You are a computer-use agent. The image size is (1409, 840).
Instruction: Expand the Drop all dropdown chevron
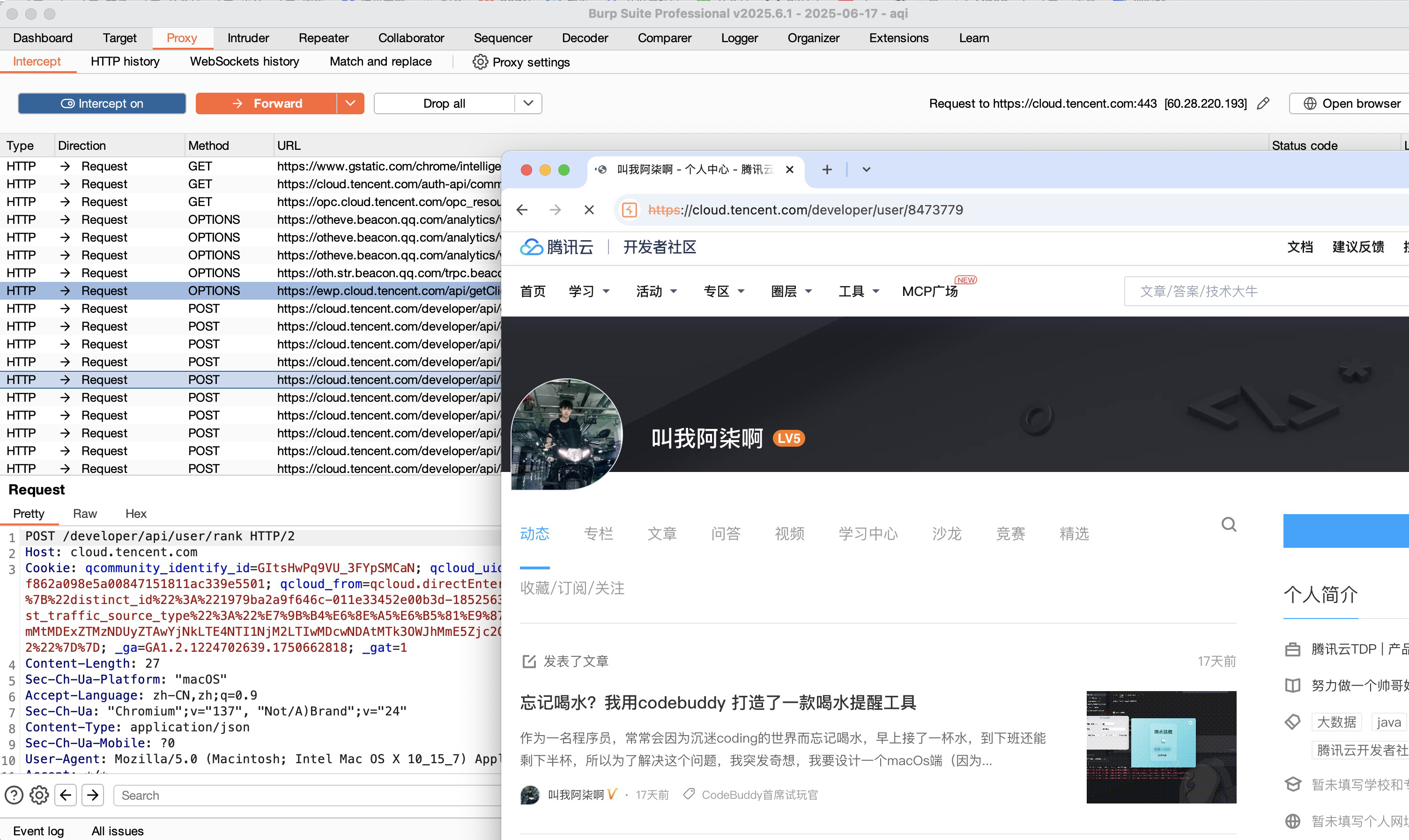point(527,103)
